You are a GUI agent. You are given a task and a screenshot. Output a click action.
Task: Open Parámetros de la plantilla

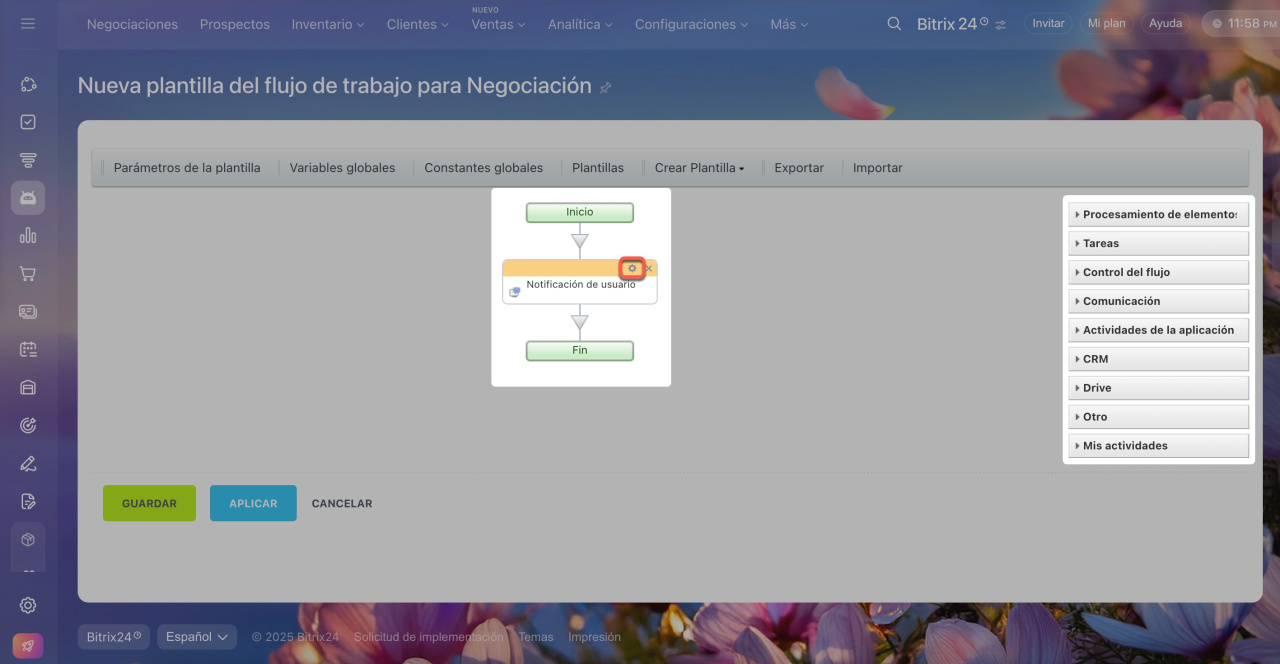[187, 168]
